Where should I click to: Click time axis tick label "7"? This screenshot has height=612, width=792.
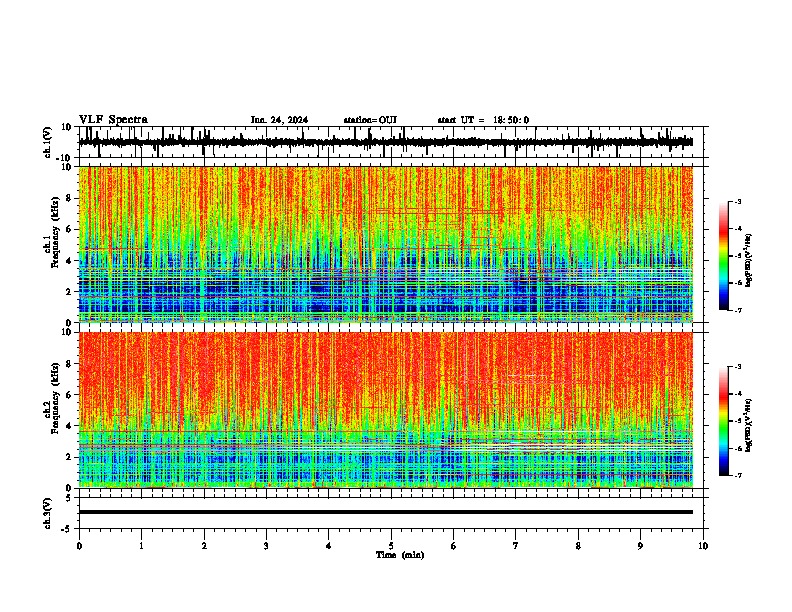[516, 546]
